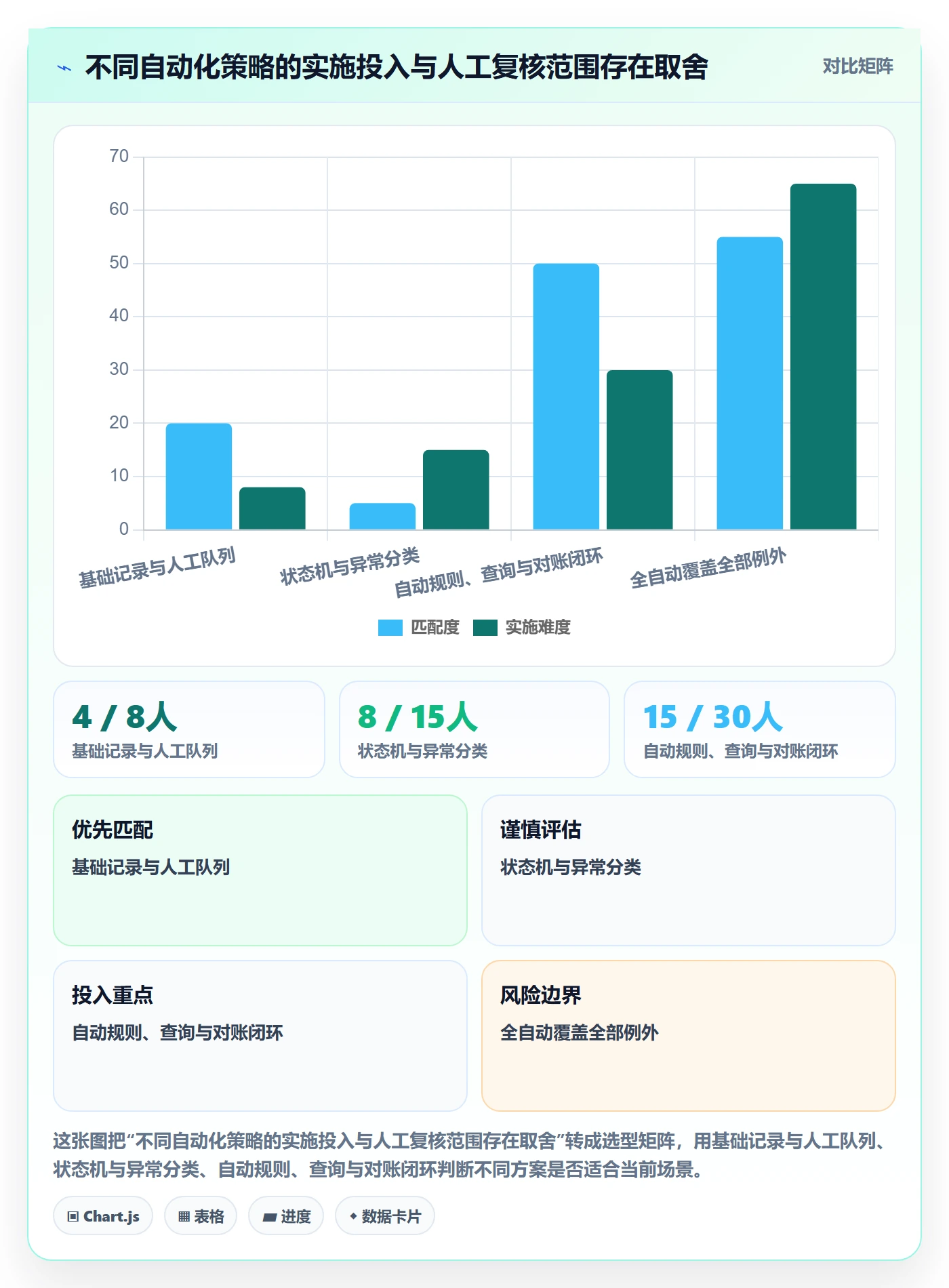Click the y-axis value 70

[119, 157]
